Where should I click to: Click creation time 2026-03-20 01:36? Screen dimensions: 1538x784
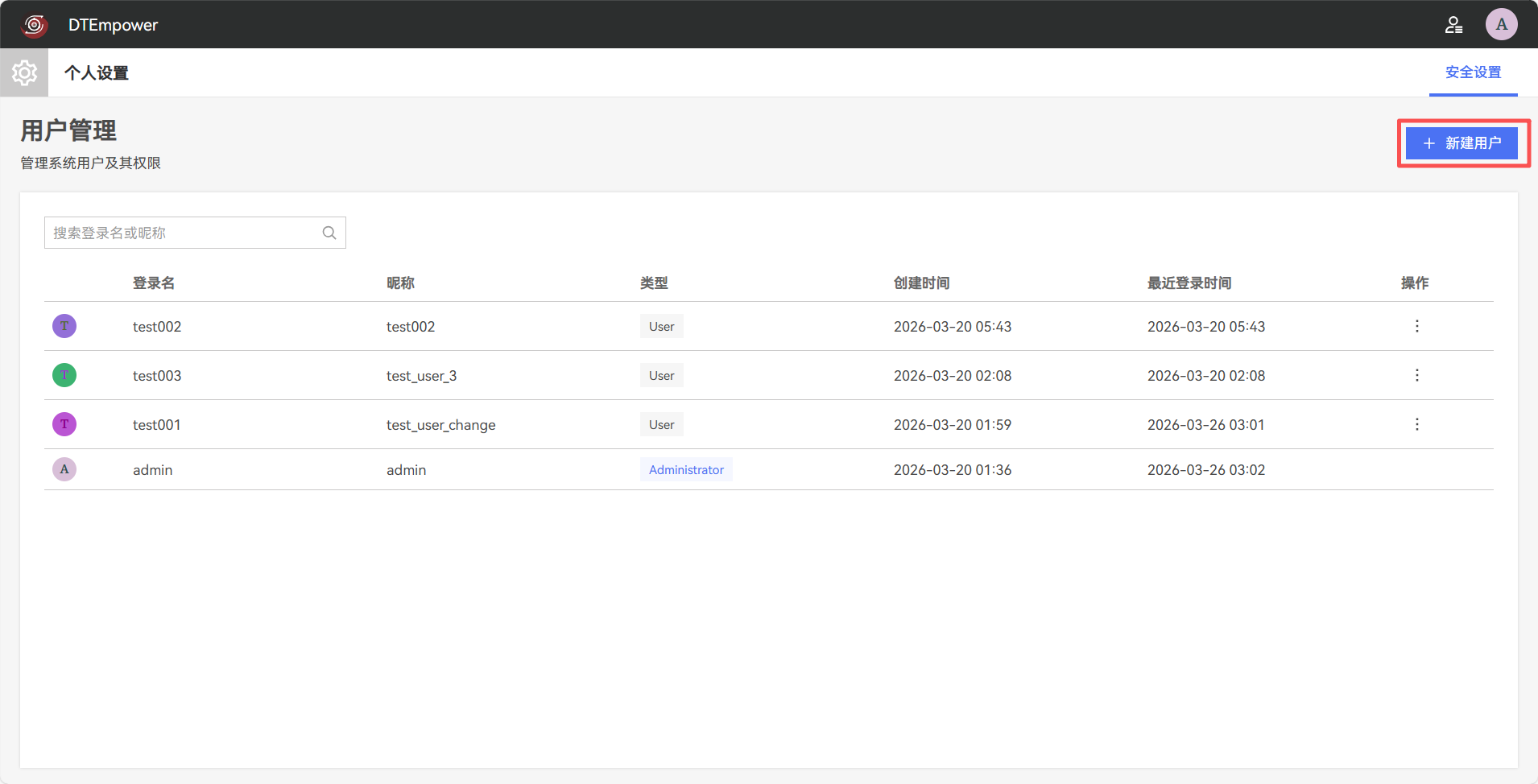pyautogui.click(x=953, y=470)
